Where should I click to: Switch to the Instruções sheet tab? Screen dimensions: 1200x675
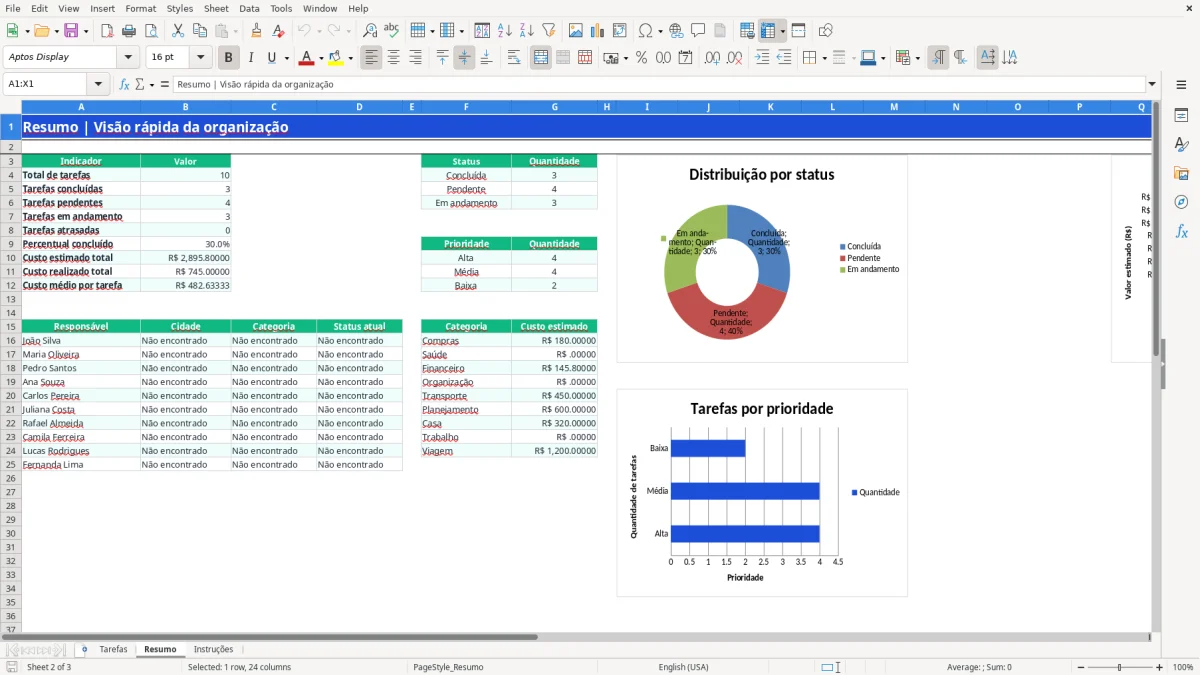pyautogui.click(x=213, y=650)
